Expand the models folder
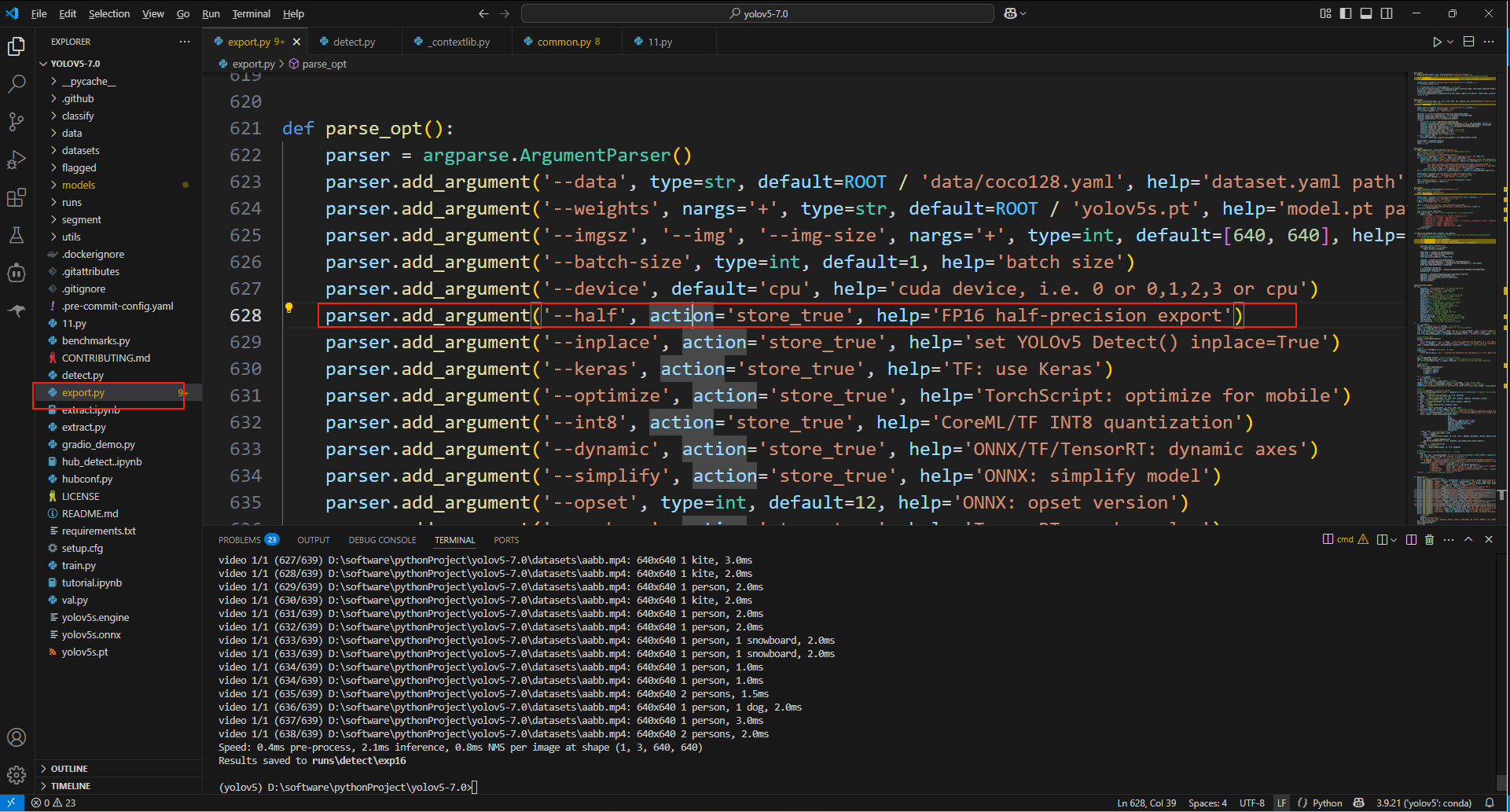1510x812 pixels. 79,185
